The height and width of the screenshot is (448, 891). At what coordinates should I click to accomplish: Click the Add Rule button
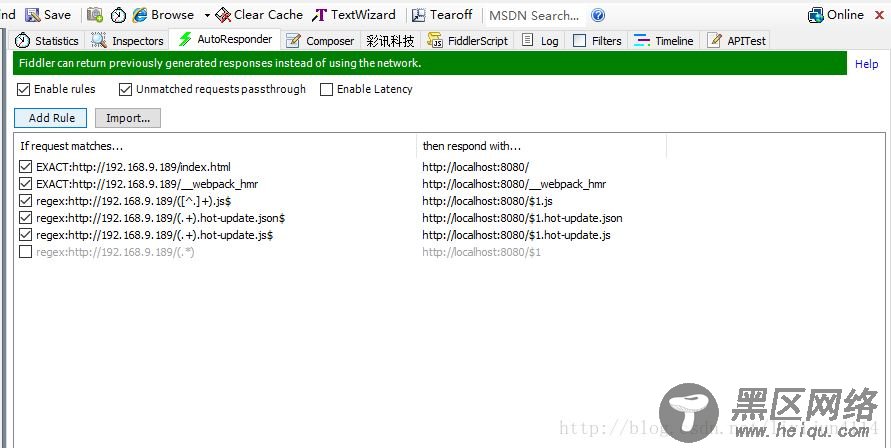[x=51, y=118]
